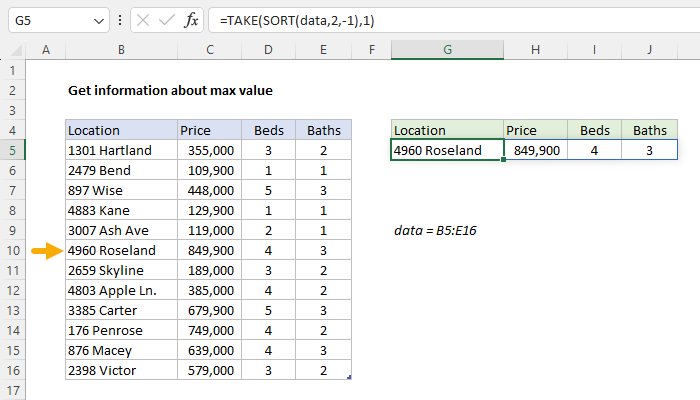Image resolution: width=700 pixels, height=400 pixels.
Task: Select column A header
Action: tap(46, 50)
